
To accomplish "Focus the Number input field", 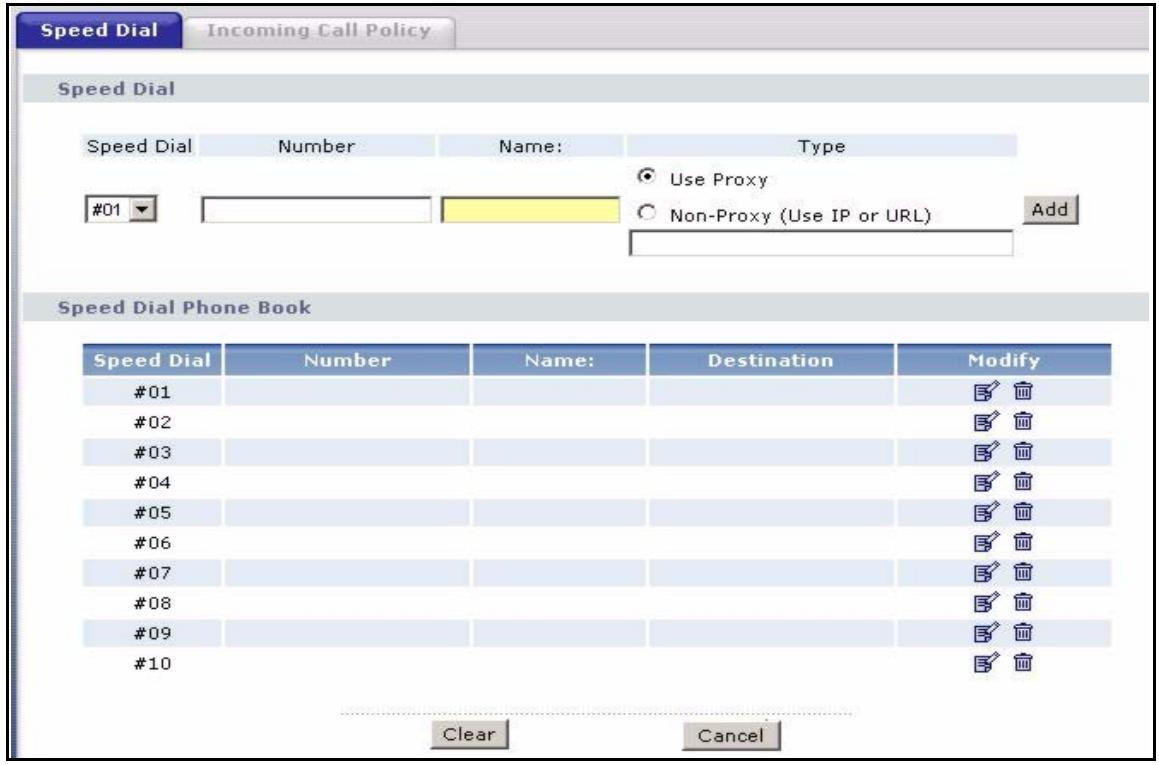I will (x=316, y=210).
